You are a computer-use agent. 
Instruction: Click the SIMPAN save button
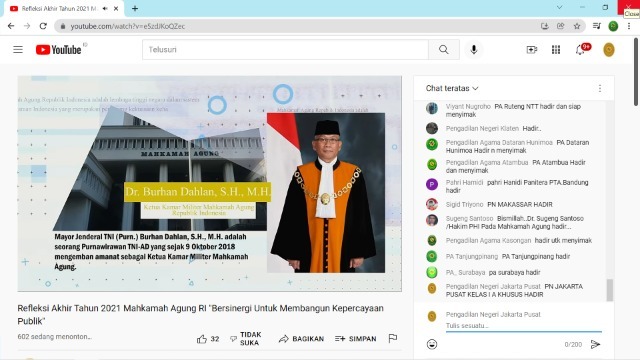tap(356, 339)
